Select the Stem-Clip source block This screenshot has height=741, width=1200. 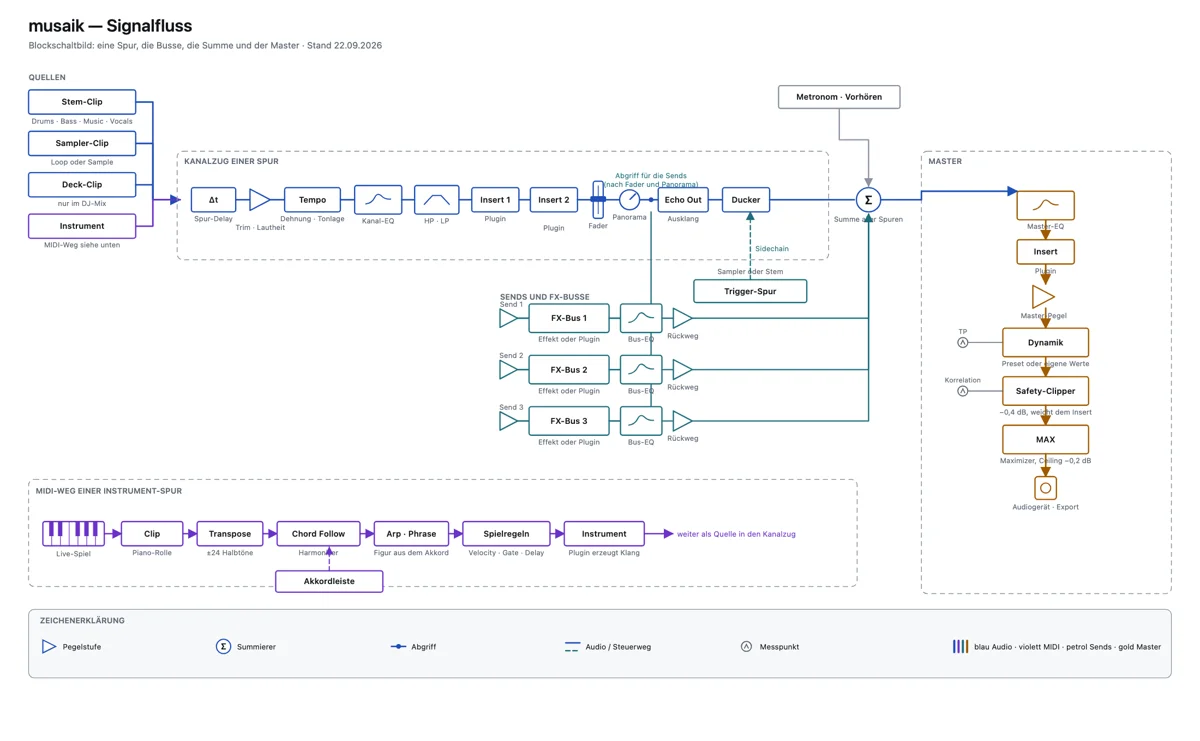tap(82, 102)
